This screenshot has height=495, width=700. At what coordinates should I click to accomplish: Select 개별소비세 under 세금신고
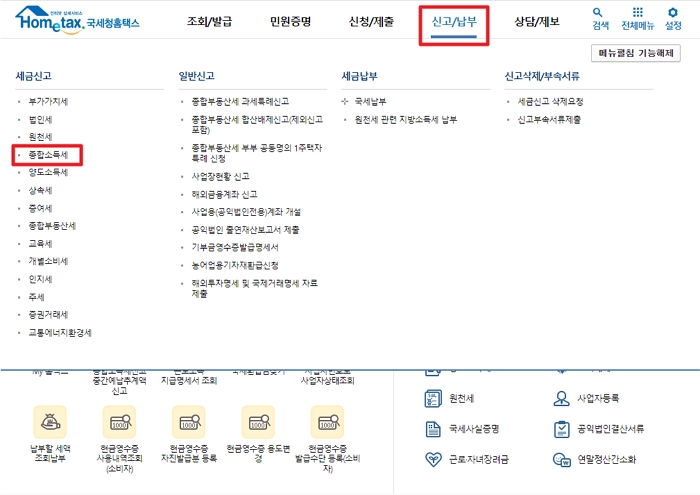pyautogui.click(x=48, y=261)
